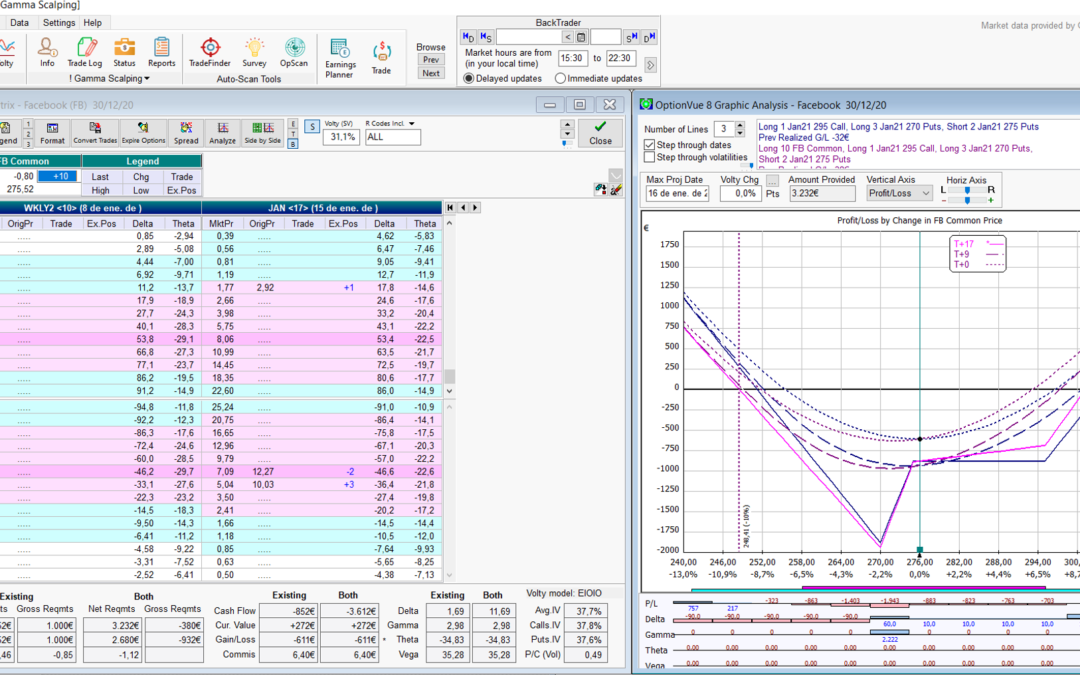The width and height of the screenshot is (1080, 675).
Task: Click the Close checkmark button
Action: [600, 133]
